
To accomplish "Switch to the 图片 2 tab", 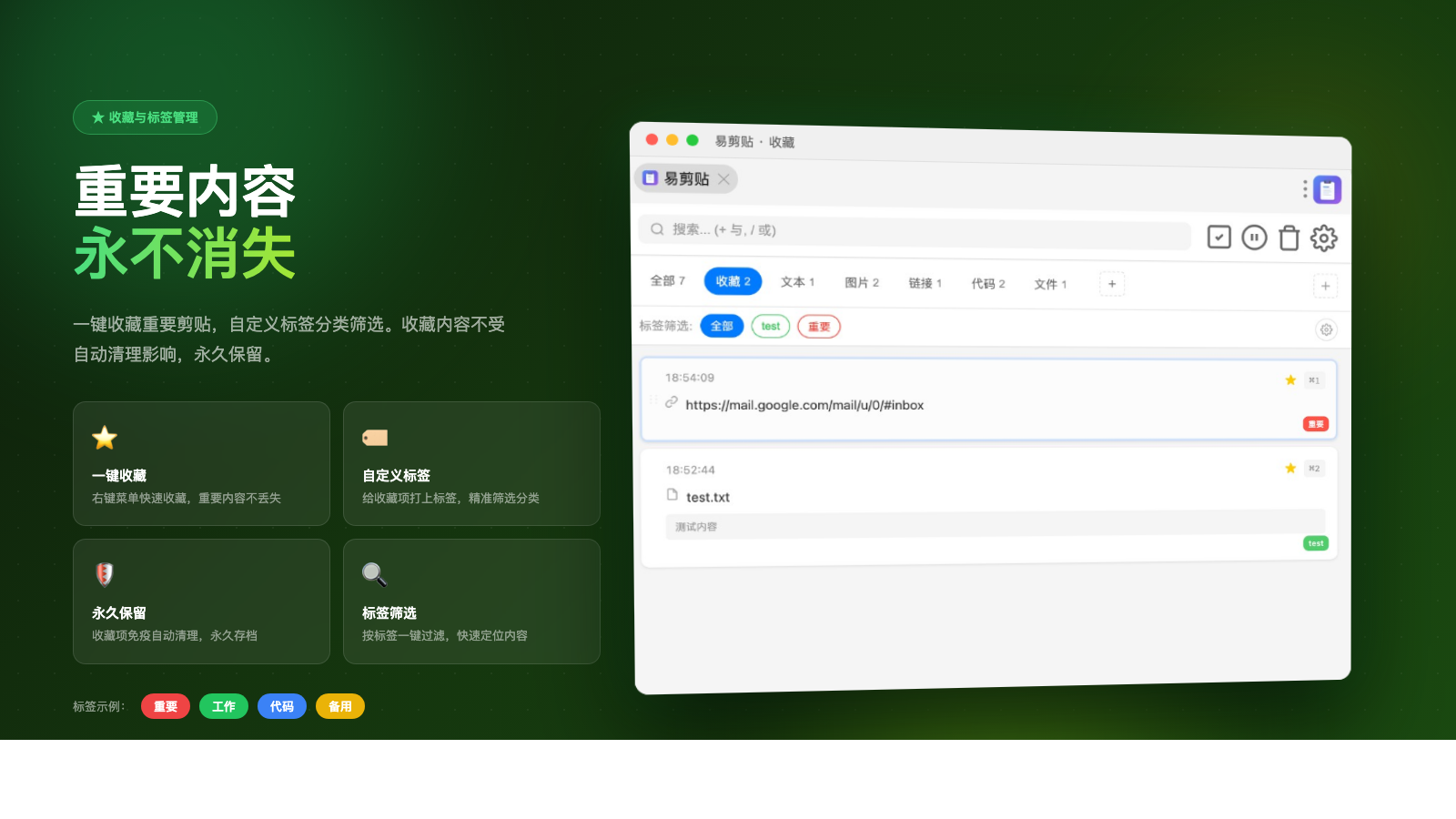I will pyautogui.click(x=862, y=283).
